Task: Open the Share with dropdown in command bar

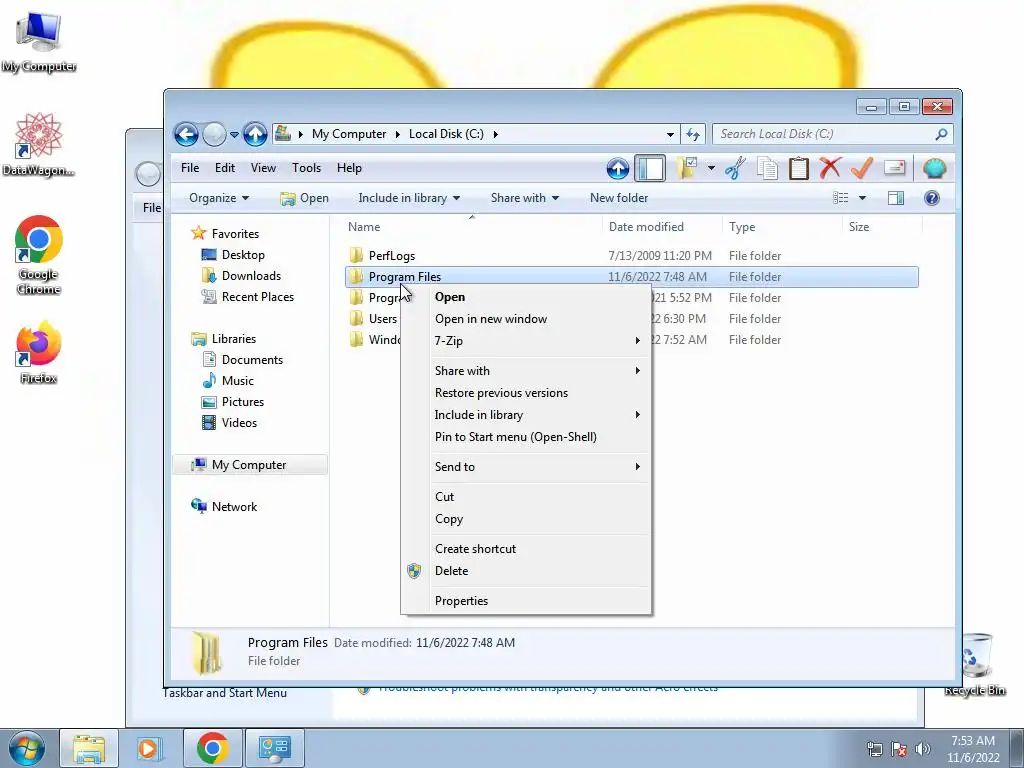Action: tap(524, 198)
